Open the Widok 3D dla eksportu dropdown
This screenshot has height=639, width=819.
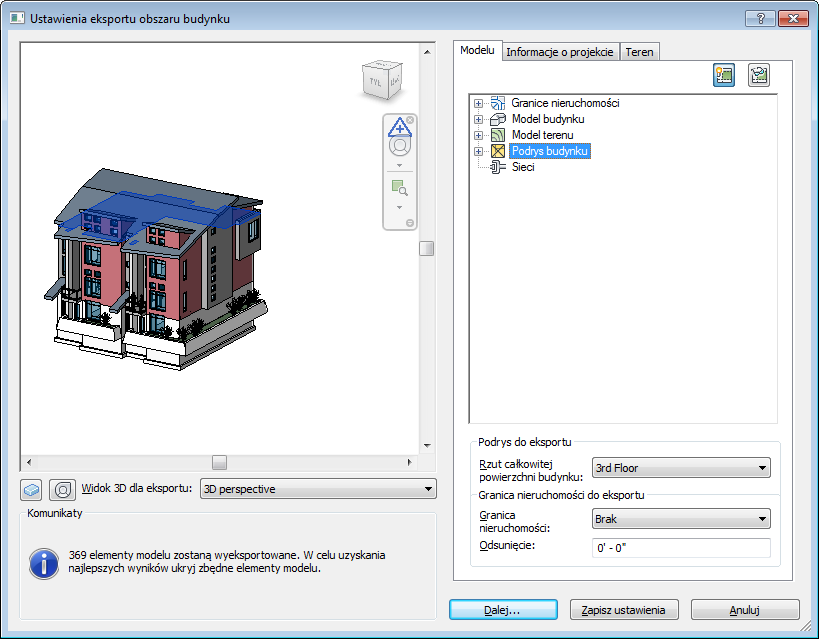(318, 489)
